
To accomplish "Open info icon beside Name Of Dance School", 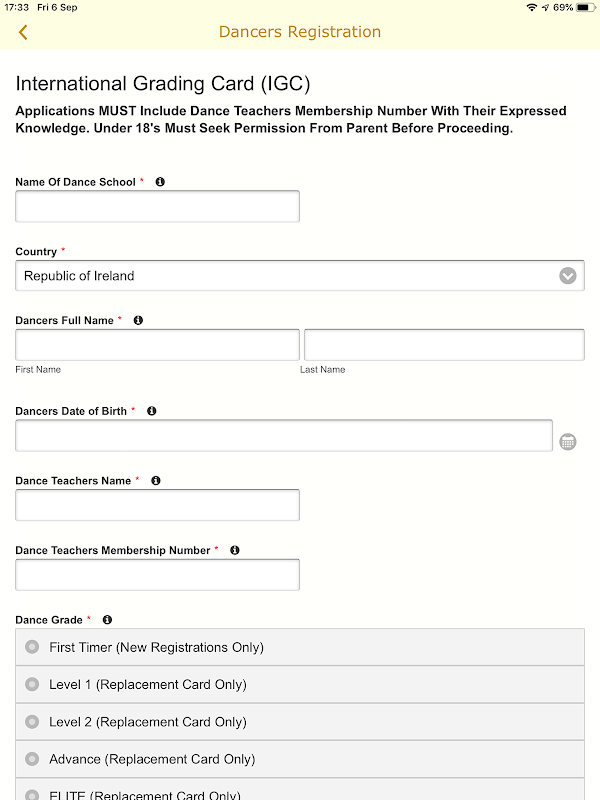I will click(x=160, y=182).
